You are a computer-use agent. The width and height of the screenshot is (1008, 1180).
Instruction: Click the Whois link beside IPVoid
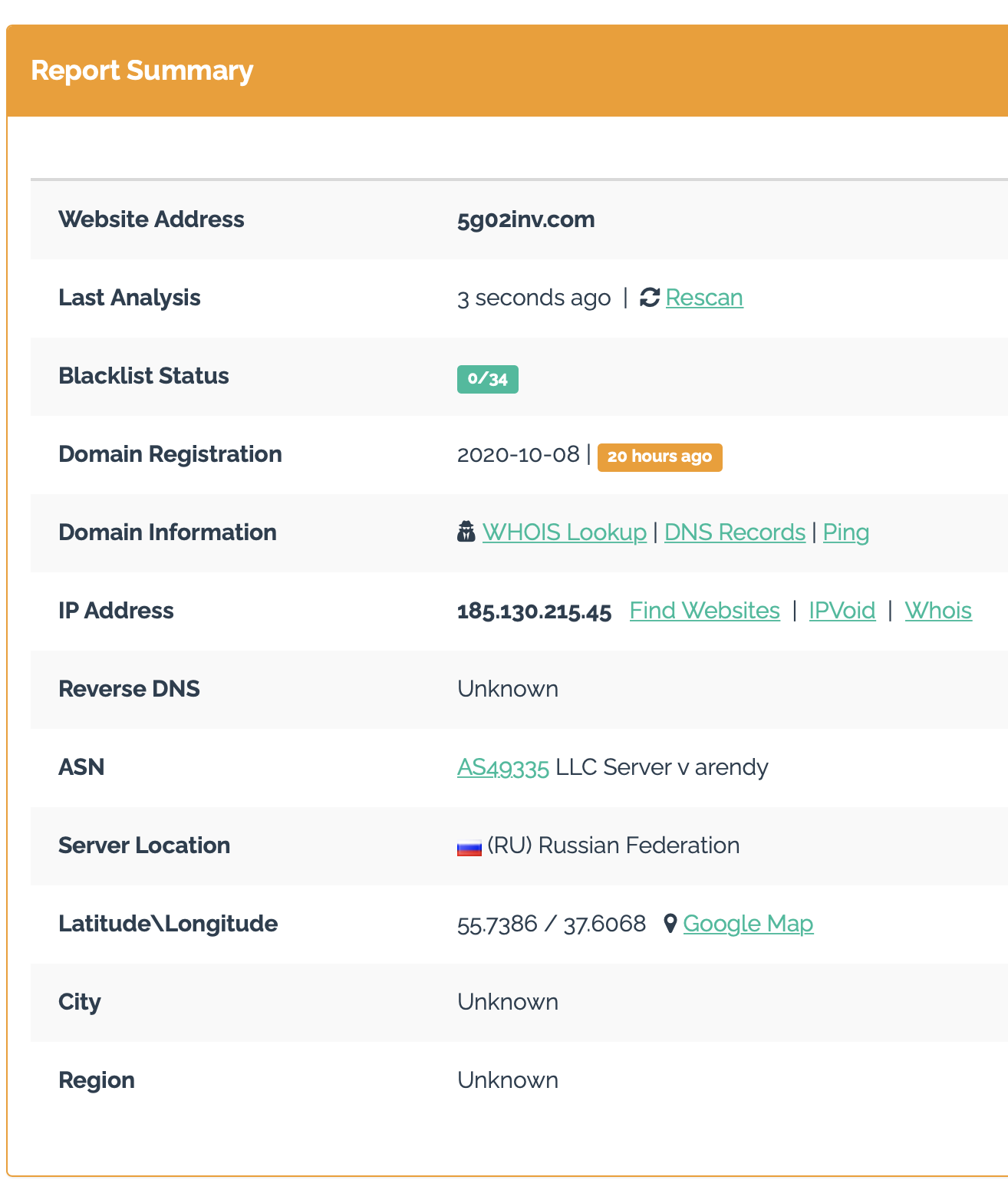(x=937, y=611)
